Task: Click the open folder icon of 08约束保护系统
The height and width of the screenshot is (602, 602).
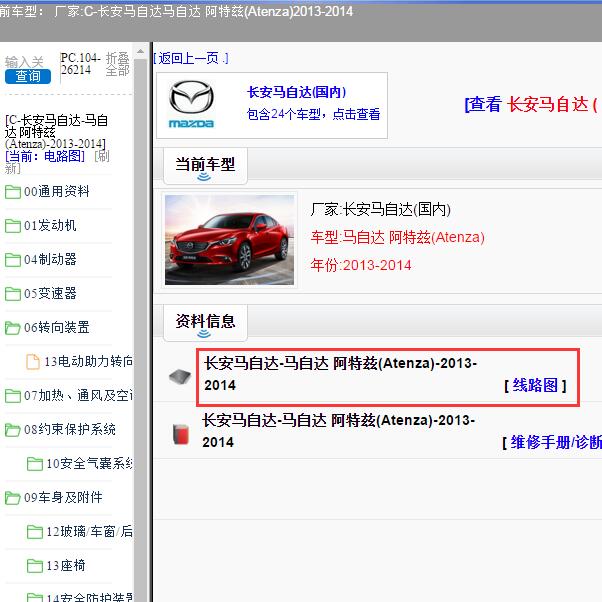Action: 13,430
